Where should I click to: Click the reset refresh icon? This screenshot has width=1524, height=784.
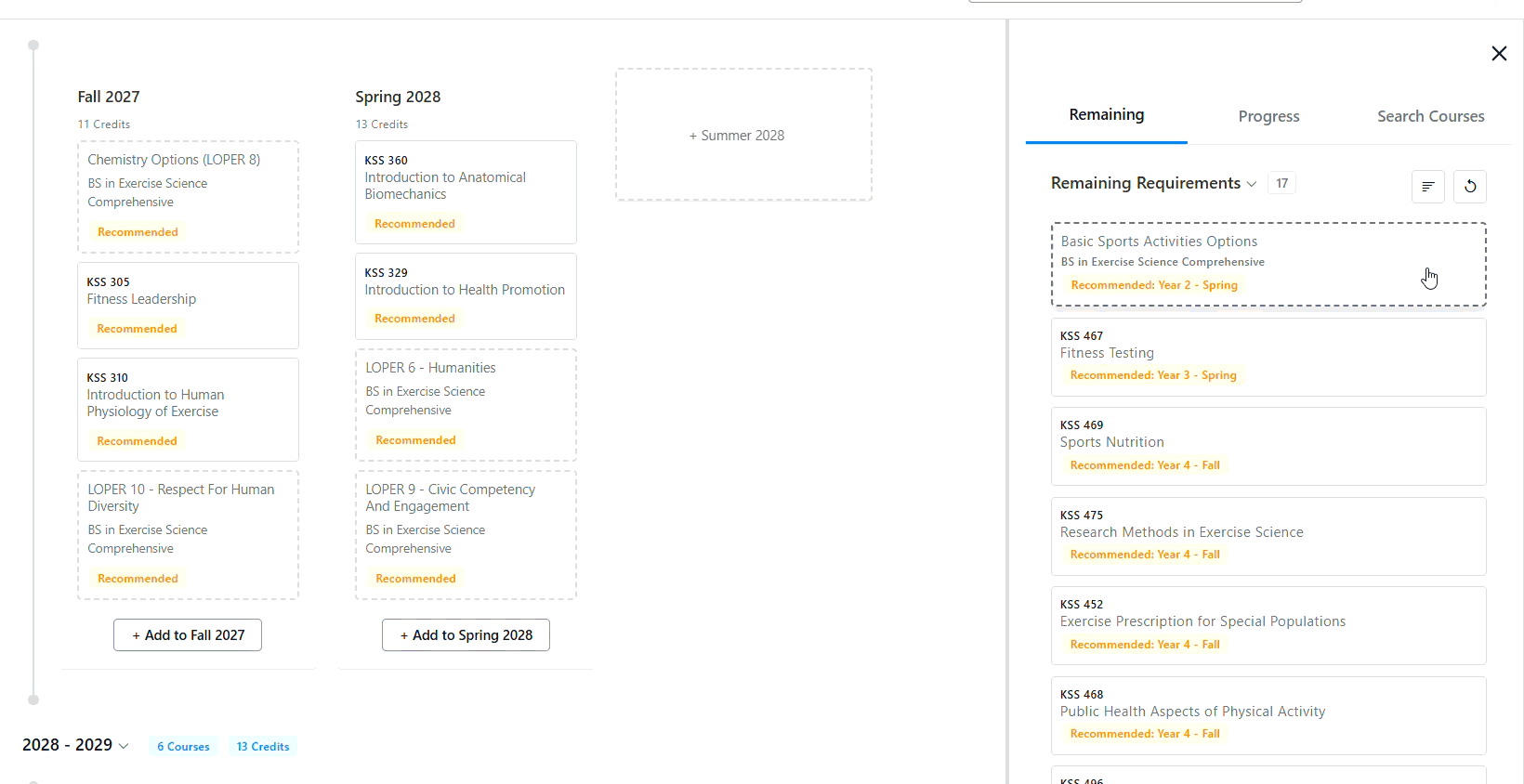click(x=1470, y=187)
